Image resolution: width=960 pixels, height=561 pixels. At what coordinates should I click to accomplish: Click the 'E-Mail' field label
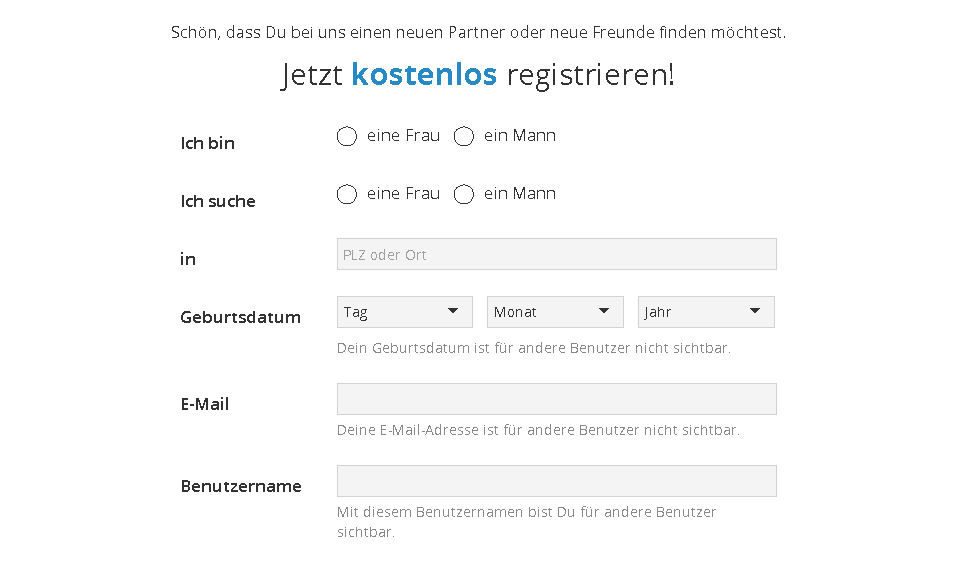(x=204, y=404)
